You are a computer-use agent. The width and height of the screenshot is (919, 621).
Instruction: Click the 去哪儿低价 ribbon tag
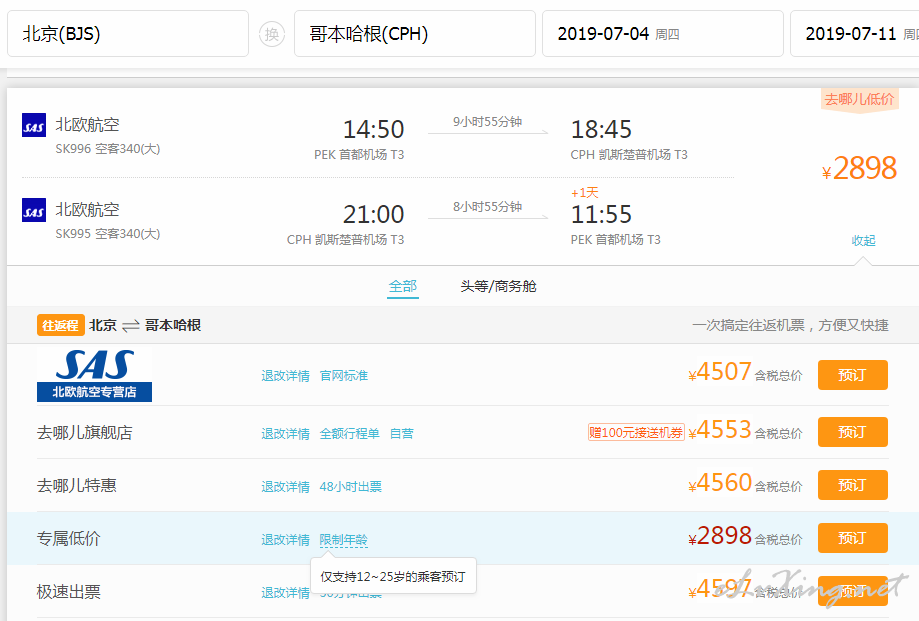tap(859, 100)
